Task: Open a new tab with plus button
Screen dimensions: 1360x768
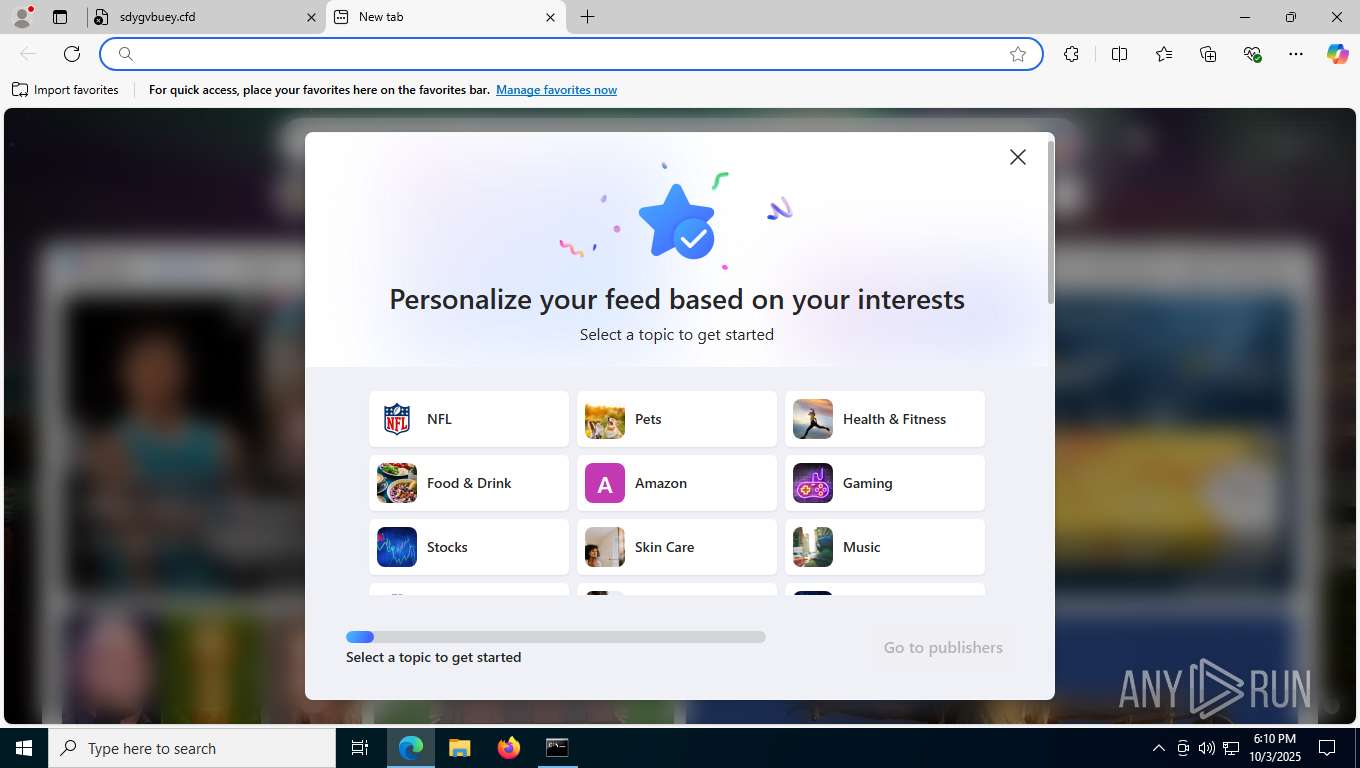Action: coord(588,17)
